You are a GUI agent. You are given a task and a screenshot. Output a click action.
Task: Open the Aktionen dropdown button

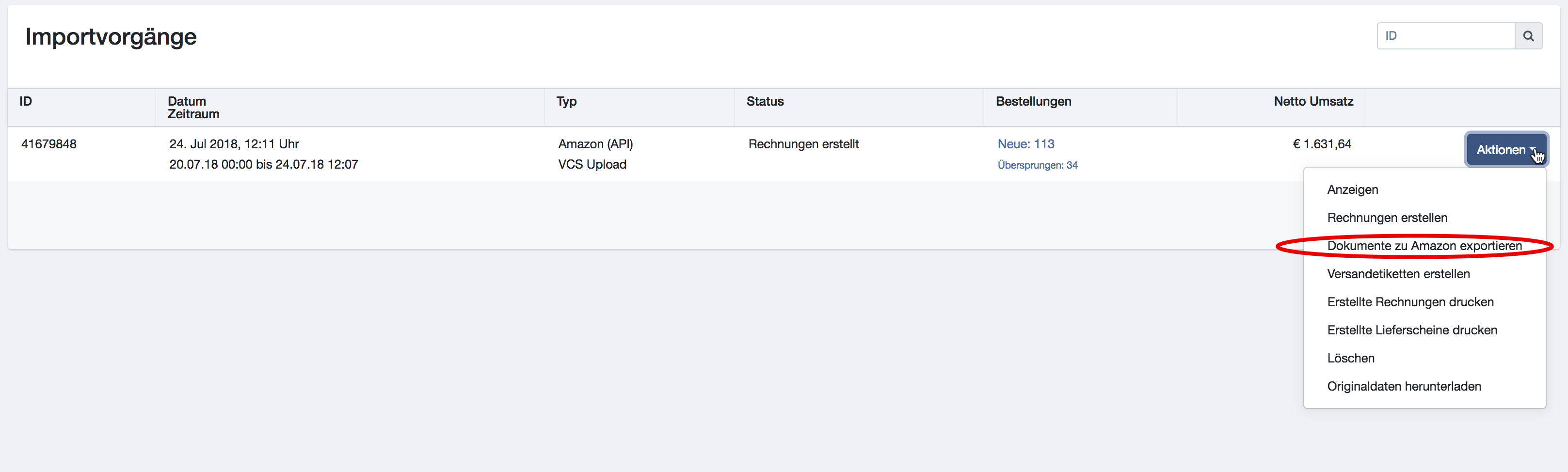(x=1506, y=150)
